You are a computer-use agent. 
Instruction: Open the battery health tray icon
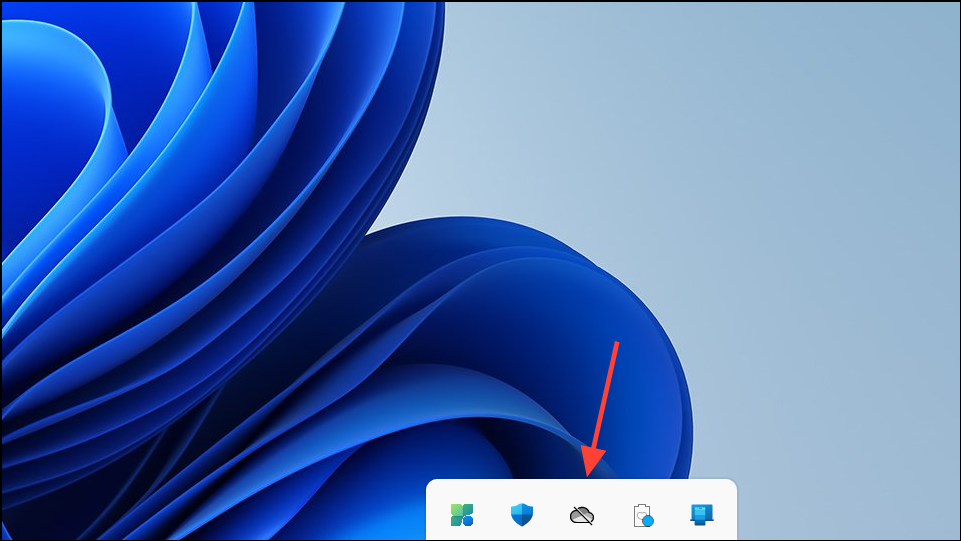(x=643, y=515)
